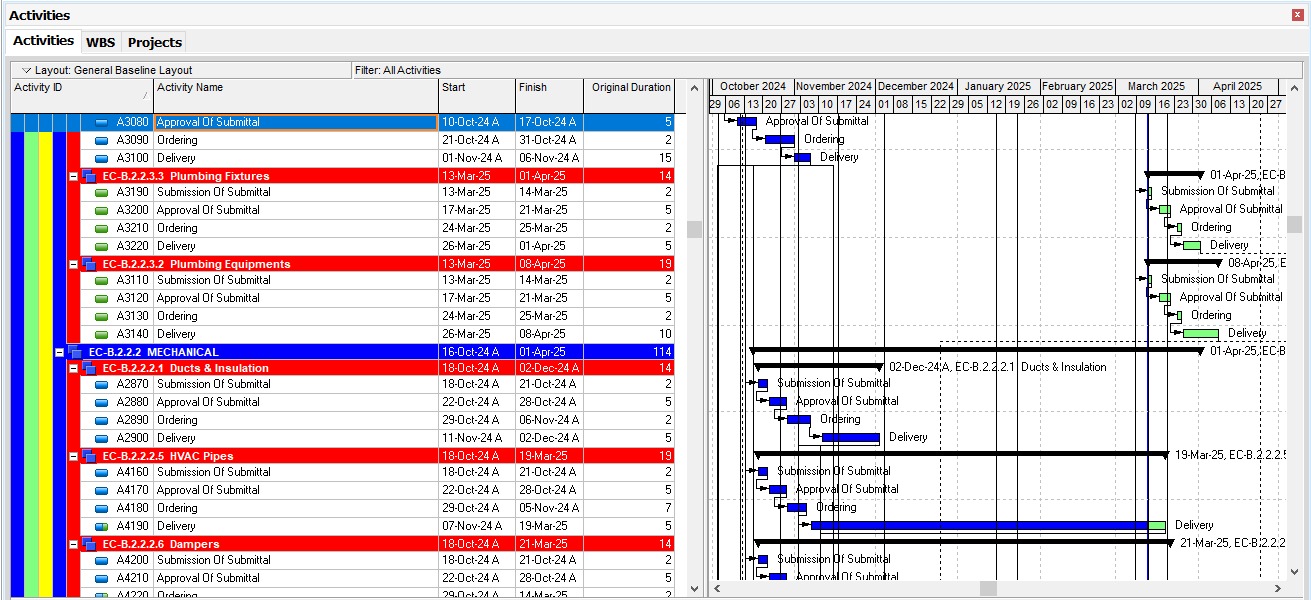
Task: Click the activity icon for A3210
Action: coord(101,228)
